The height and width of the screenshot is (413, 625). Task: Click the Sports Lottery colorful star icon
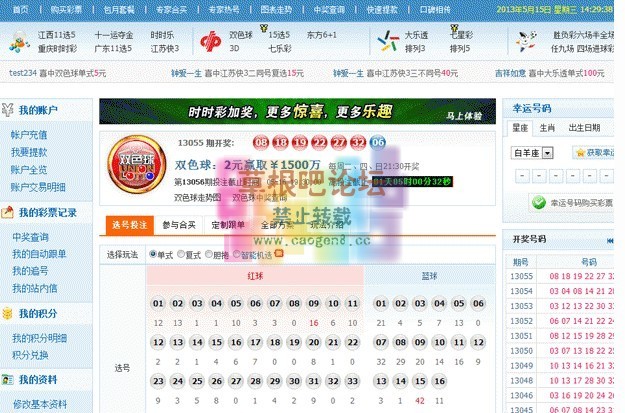tap(388, 41)
